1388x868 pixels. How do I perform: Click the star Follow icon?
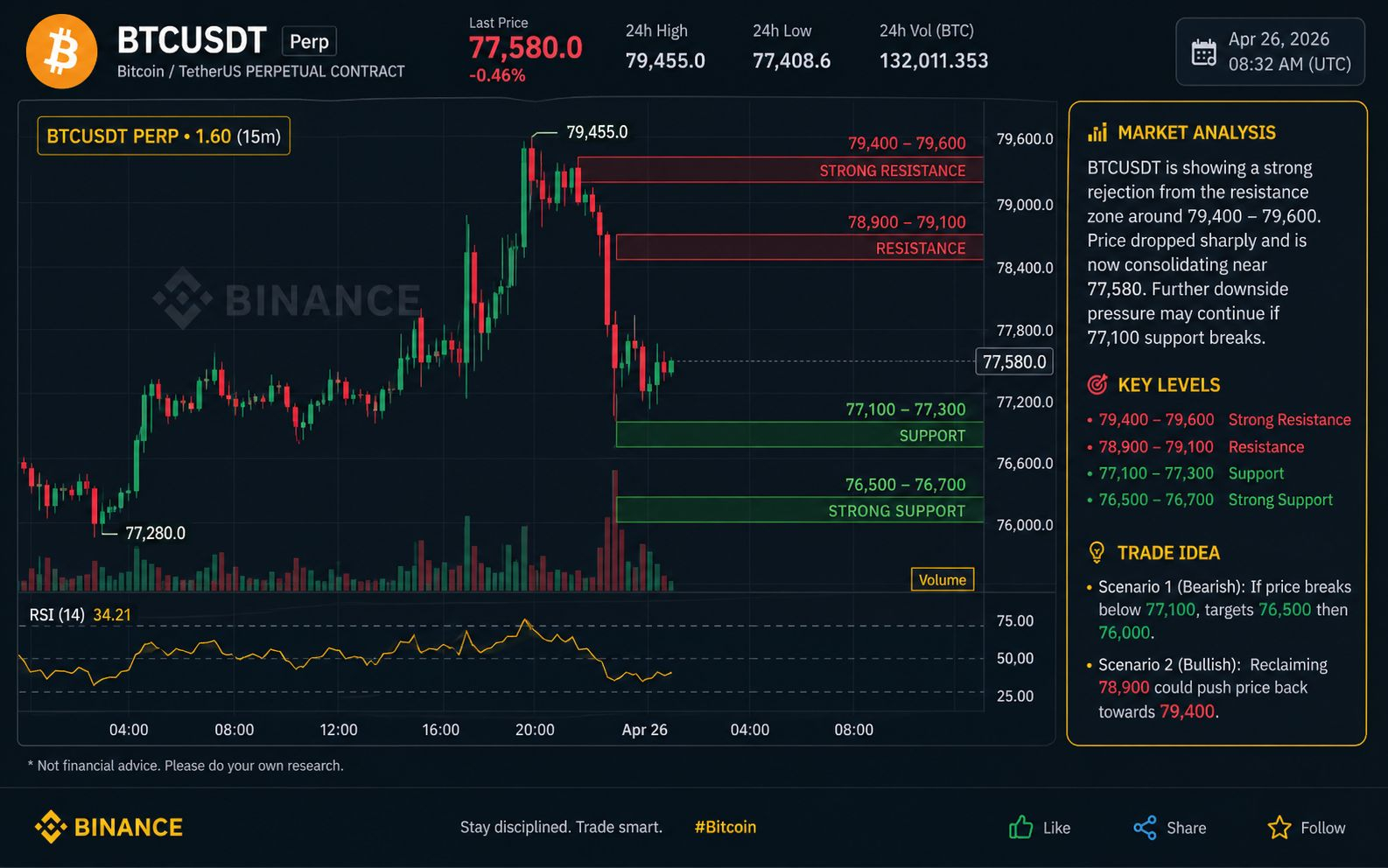pyautogui.click(x=1279, y=828)
